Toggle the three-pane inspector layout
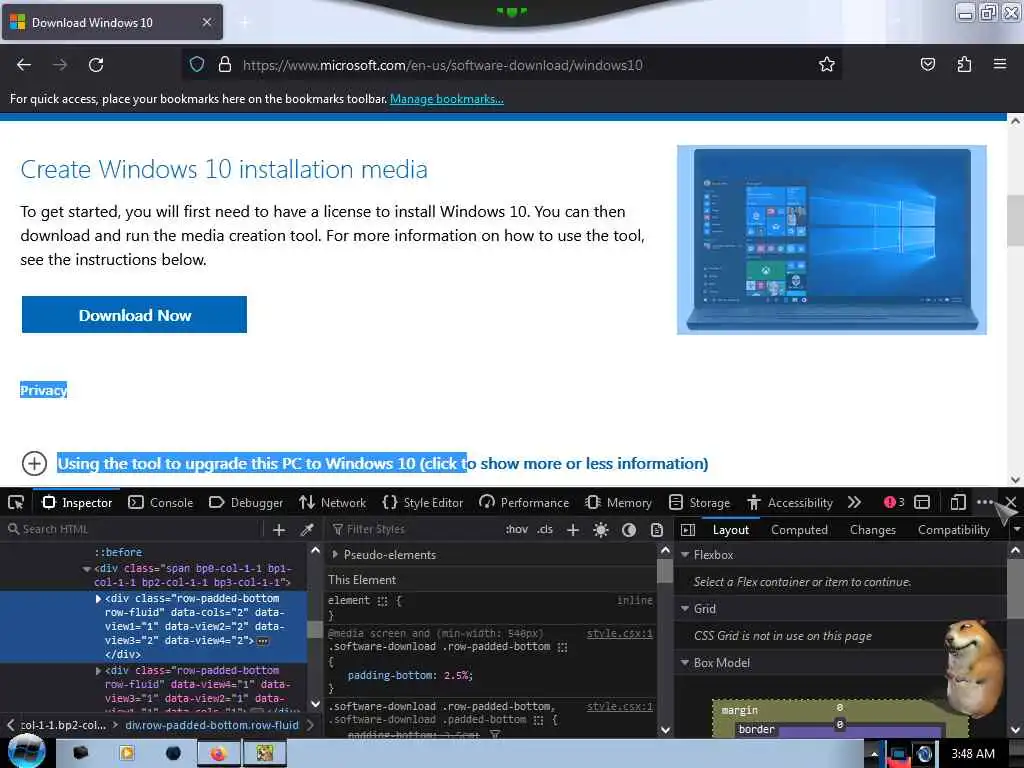The height and width of the screenshot is (768, 1024). (688, 530)
